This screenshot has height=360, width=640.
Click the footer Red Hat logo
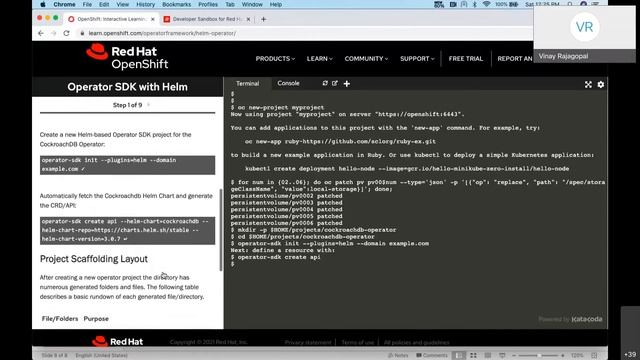[117, 341]
